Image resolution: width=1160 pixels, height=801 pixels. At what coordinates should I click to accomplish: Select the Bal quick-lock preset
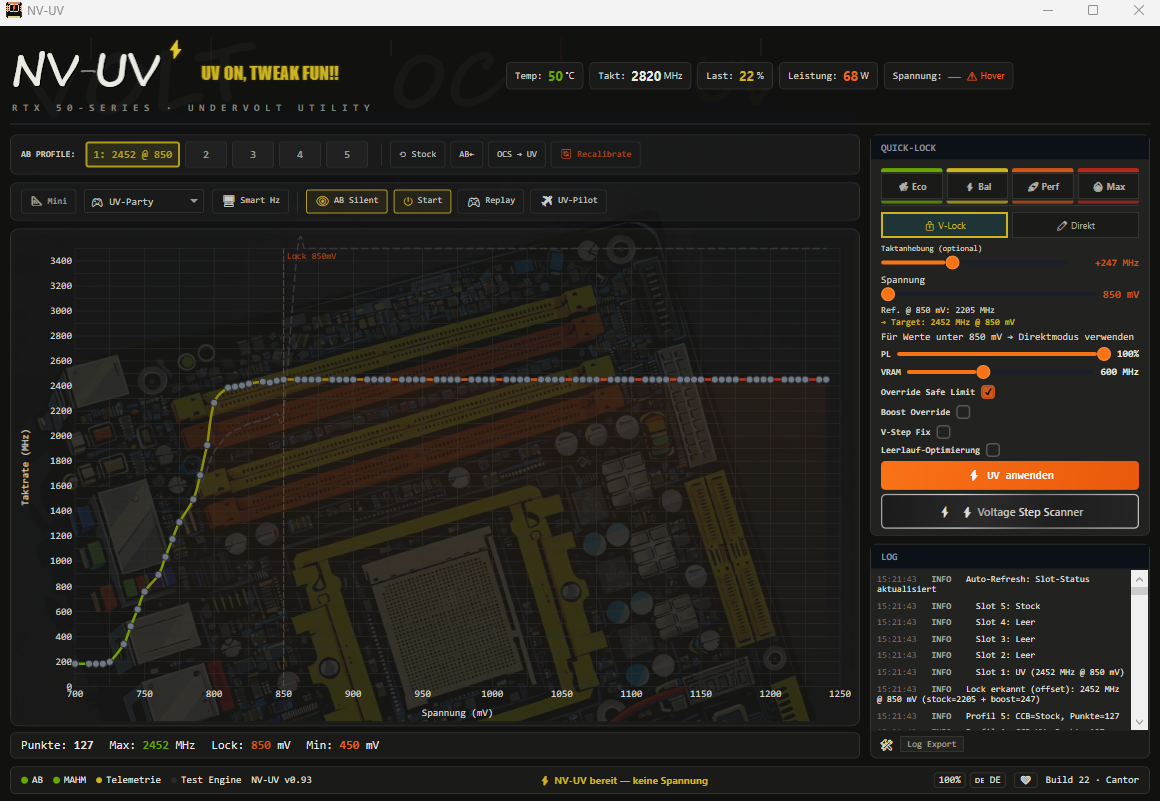(978, 186)
